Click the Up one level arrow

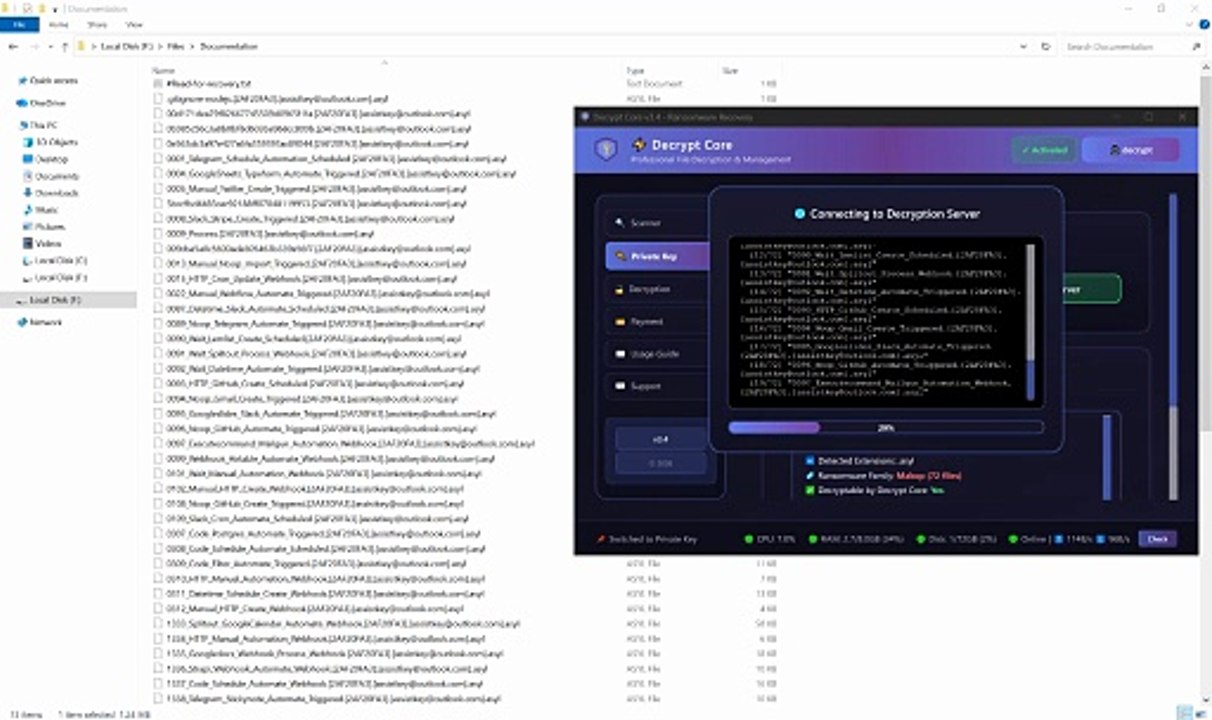[64, 47]
